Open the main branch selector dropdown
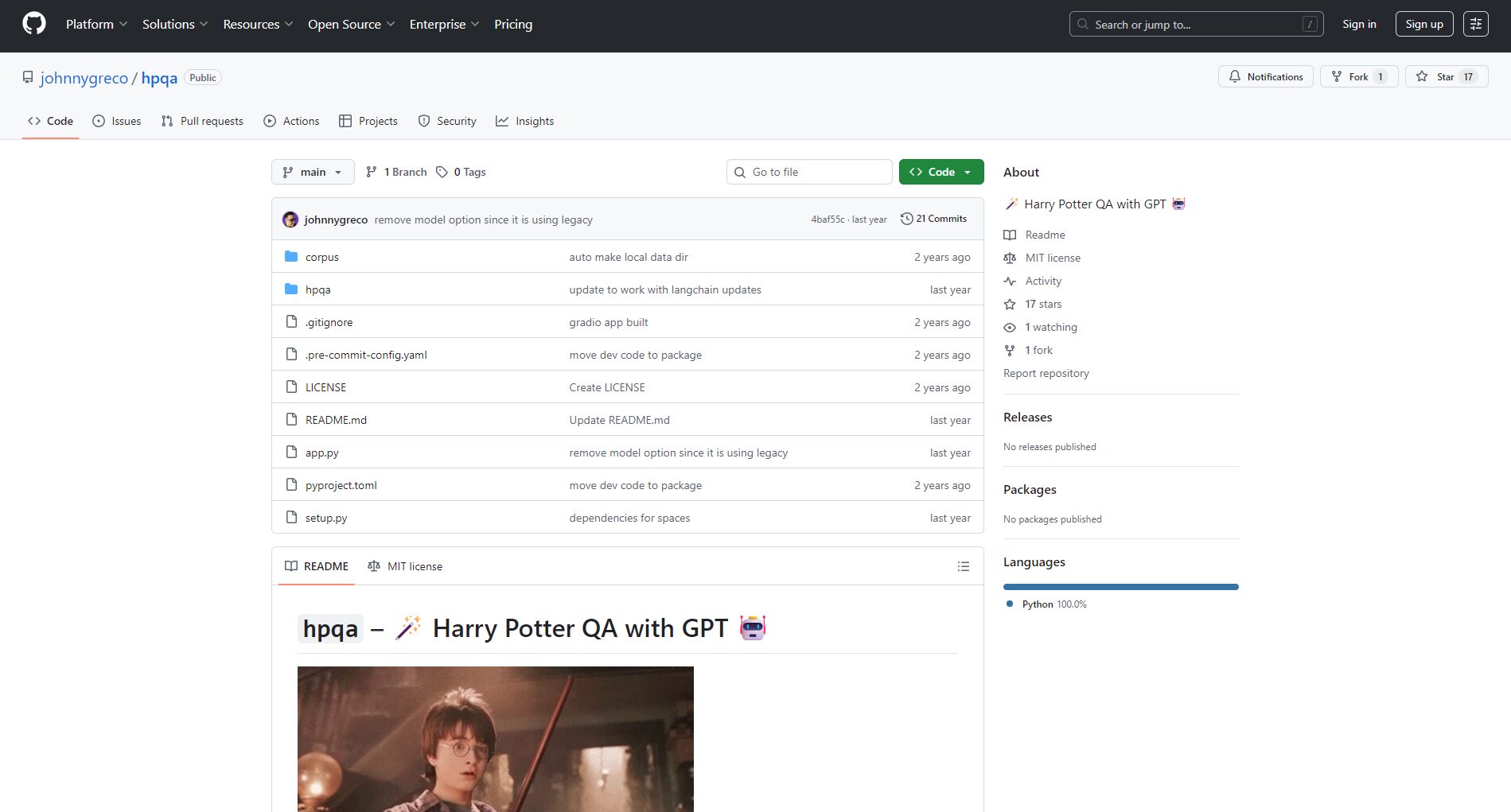The width and height of the screenshot is (1511, 812). (x=312, y=172)
